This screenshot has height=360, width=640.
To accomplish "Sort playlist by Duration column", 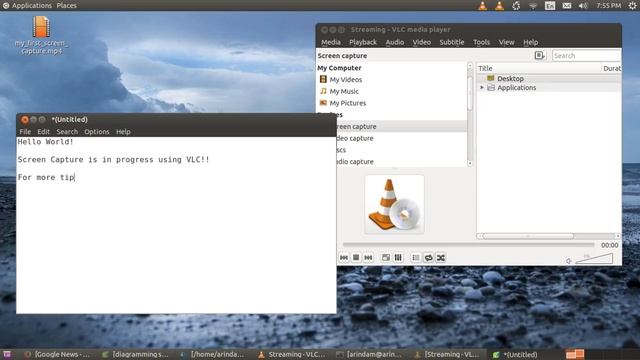I will (611, 68).
